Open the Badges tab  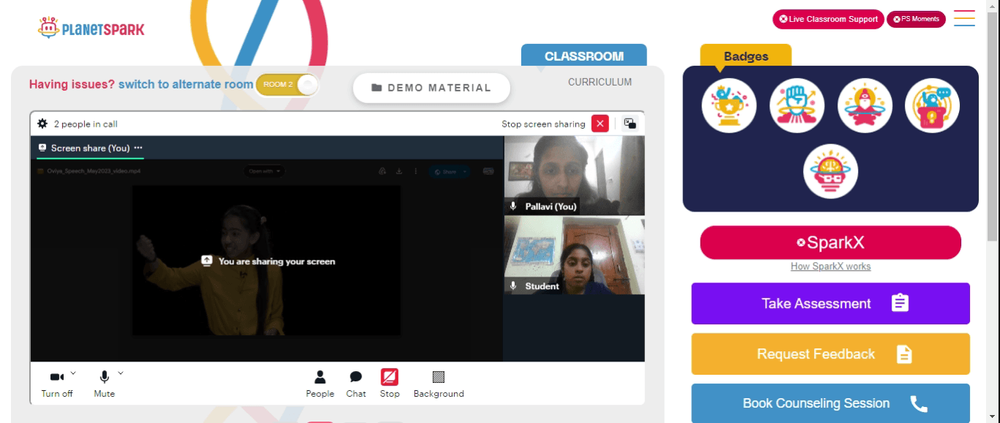pos(746,56)
